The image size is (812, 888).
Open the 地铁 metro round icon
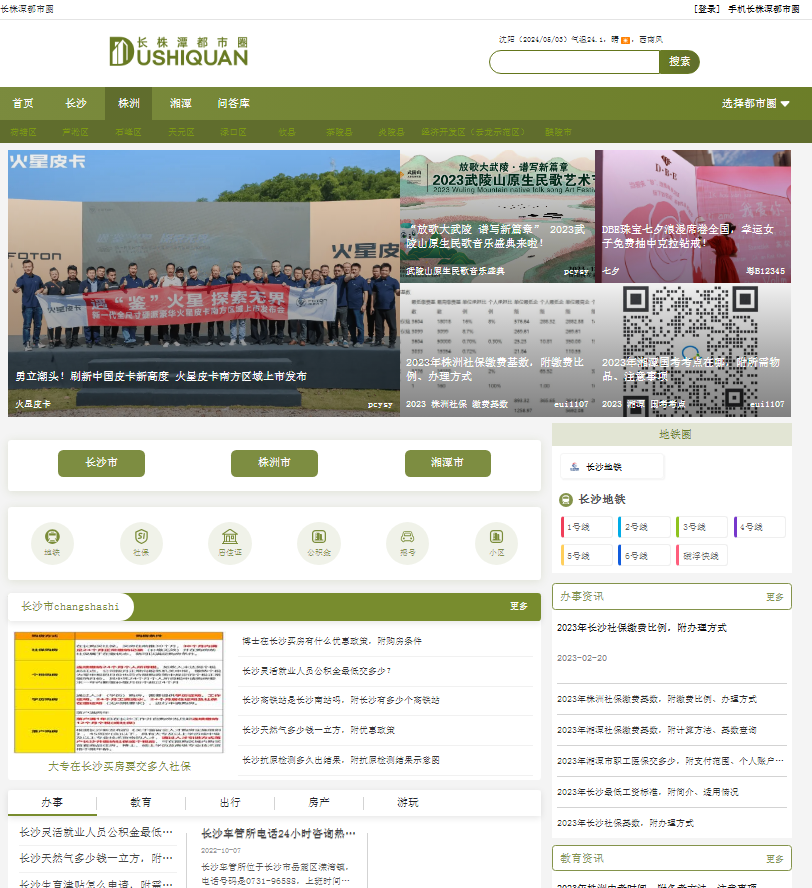[x=52, y=543]
